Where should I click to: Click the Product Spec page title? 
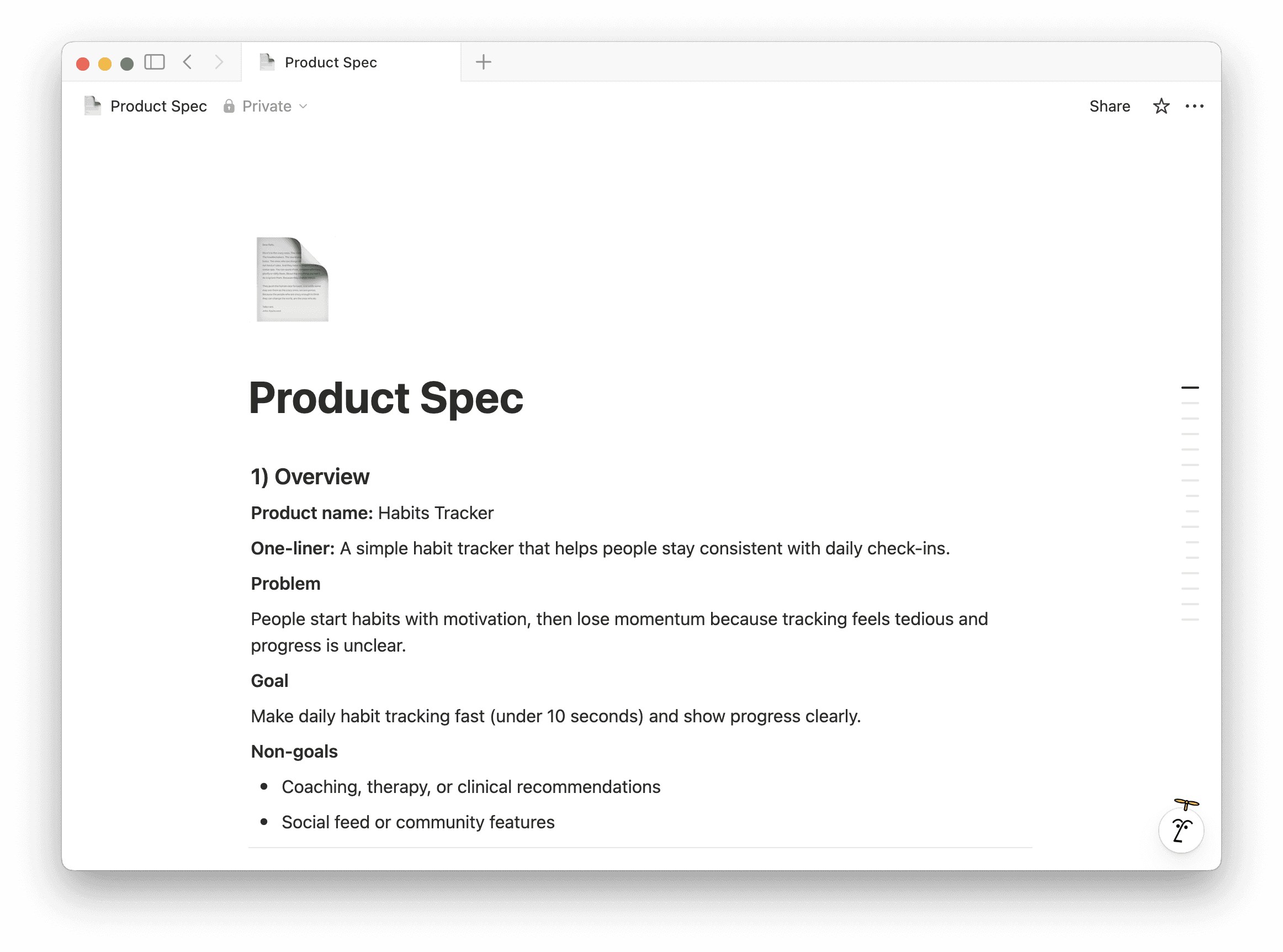386,397
